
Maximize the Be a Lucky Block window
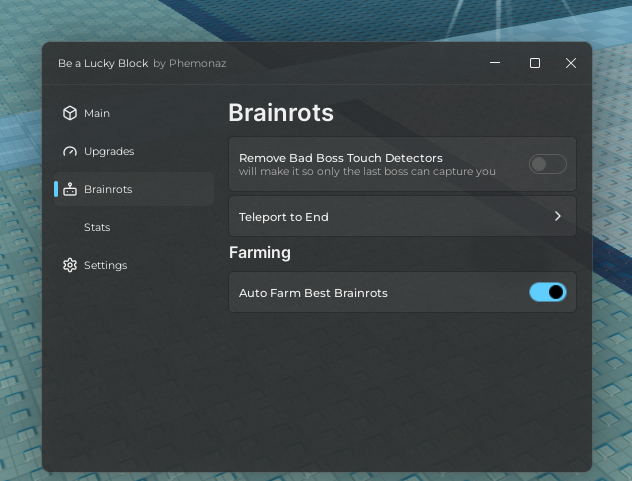(535, 63)
